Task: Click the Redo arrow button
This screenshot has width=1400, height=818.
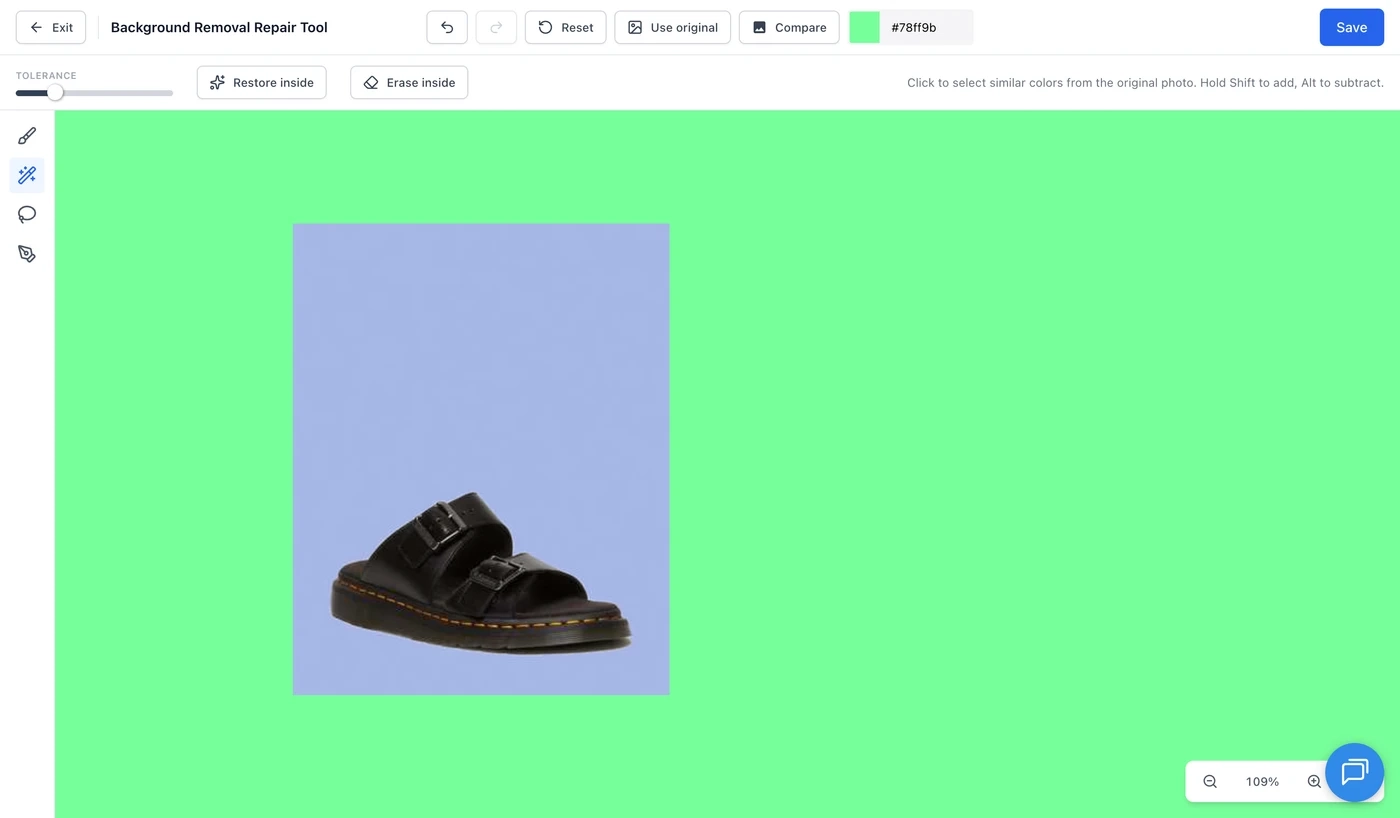Action: tap(496, 27)
